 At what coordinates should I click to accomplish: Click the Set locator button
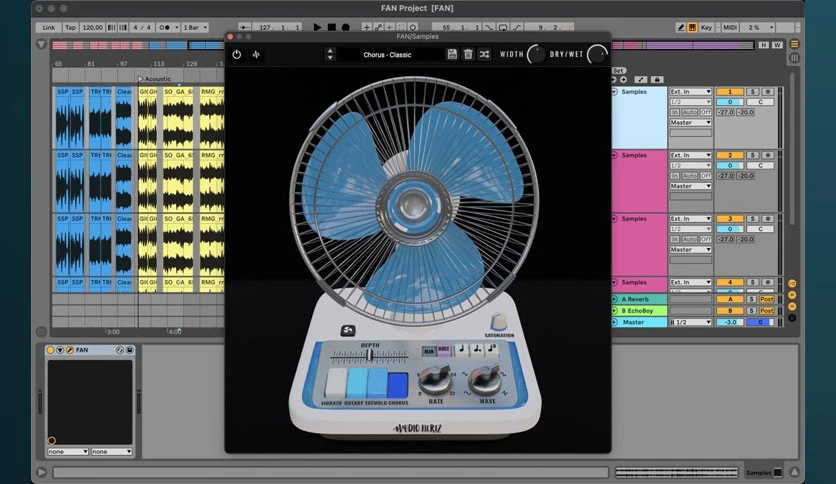(618, 70)
